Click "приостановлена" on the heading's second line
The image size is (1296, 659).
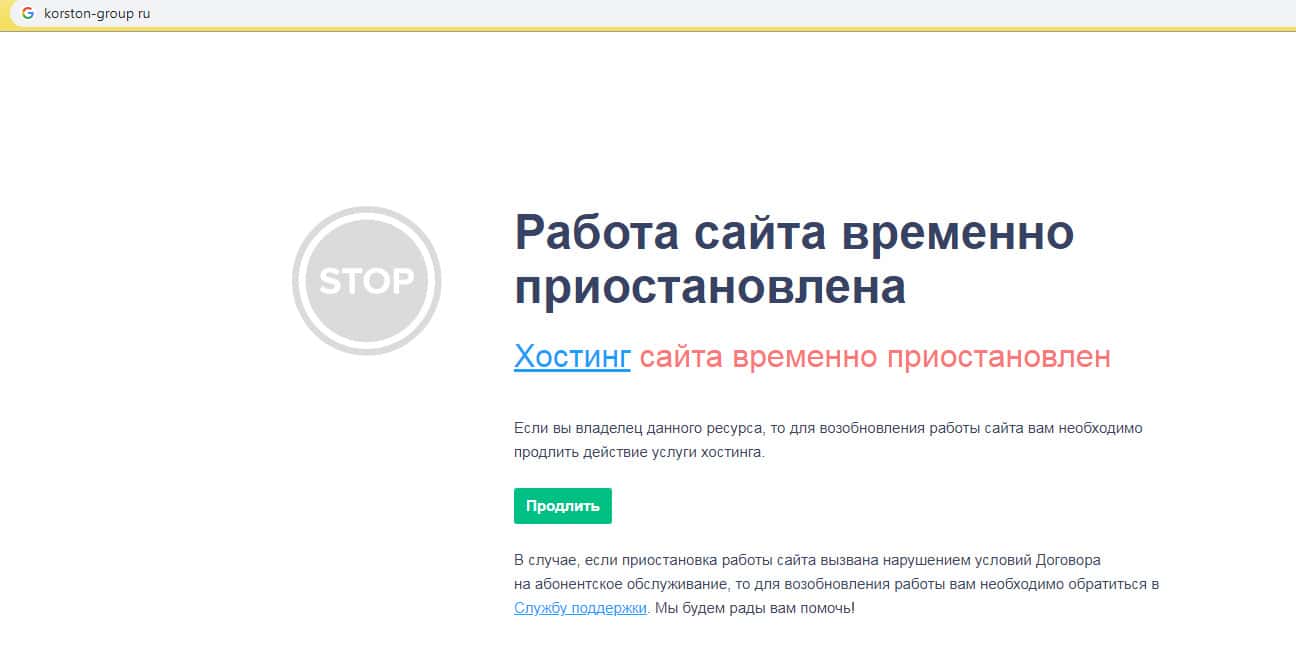pos(710,287)
